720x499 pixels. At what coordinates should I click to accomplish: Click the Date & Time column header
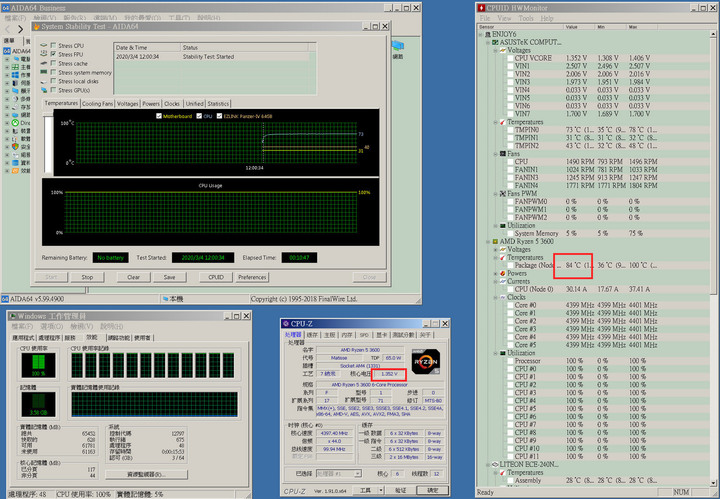(147, 47)
